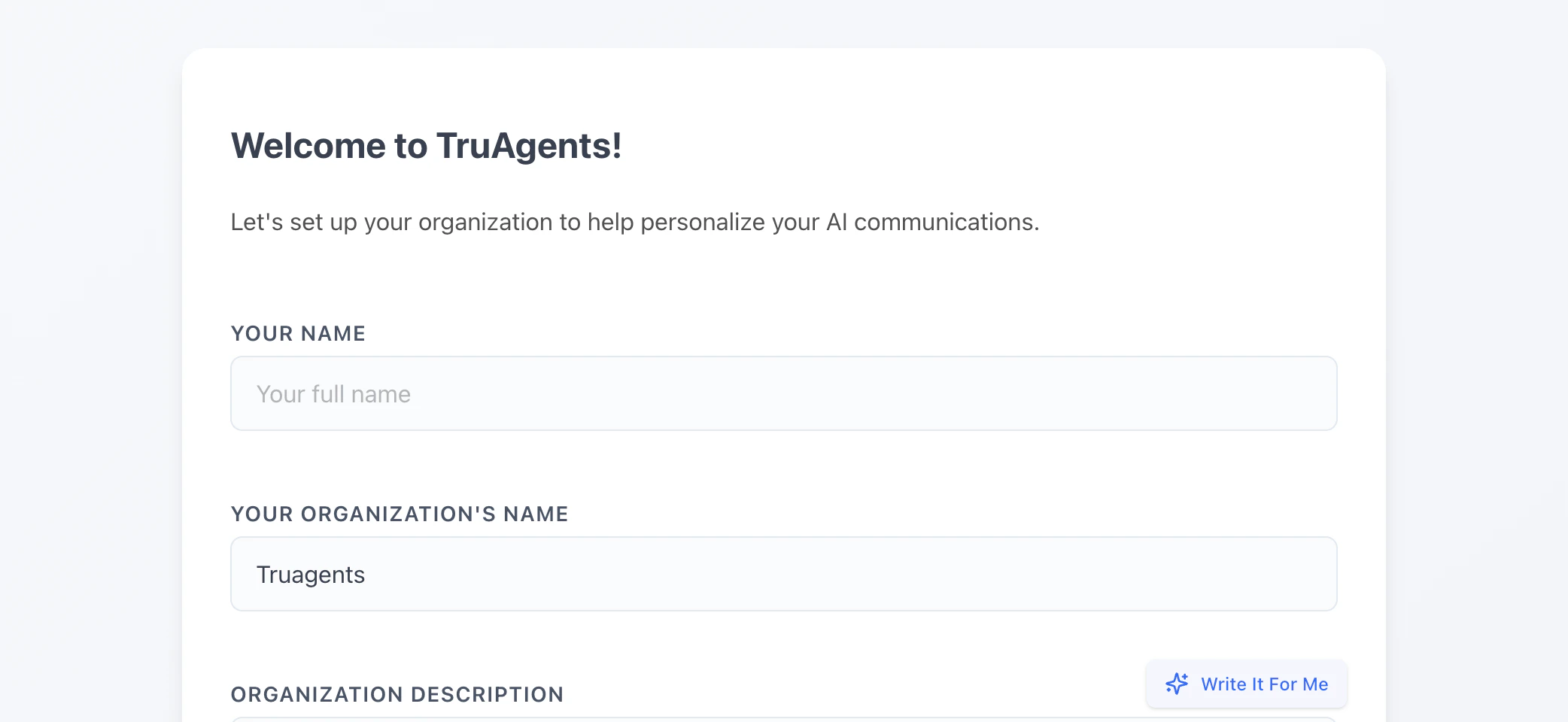The image size is (1568, 722).
Task: Click the Truagents organization name field
Action: 782,574
